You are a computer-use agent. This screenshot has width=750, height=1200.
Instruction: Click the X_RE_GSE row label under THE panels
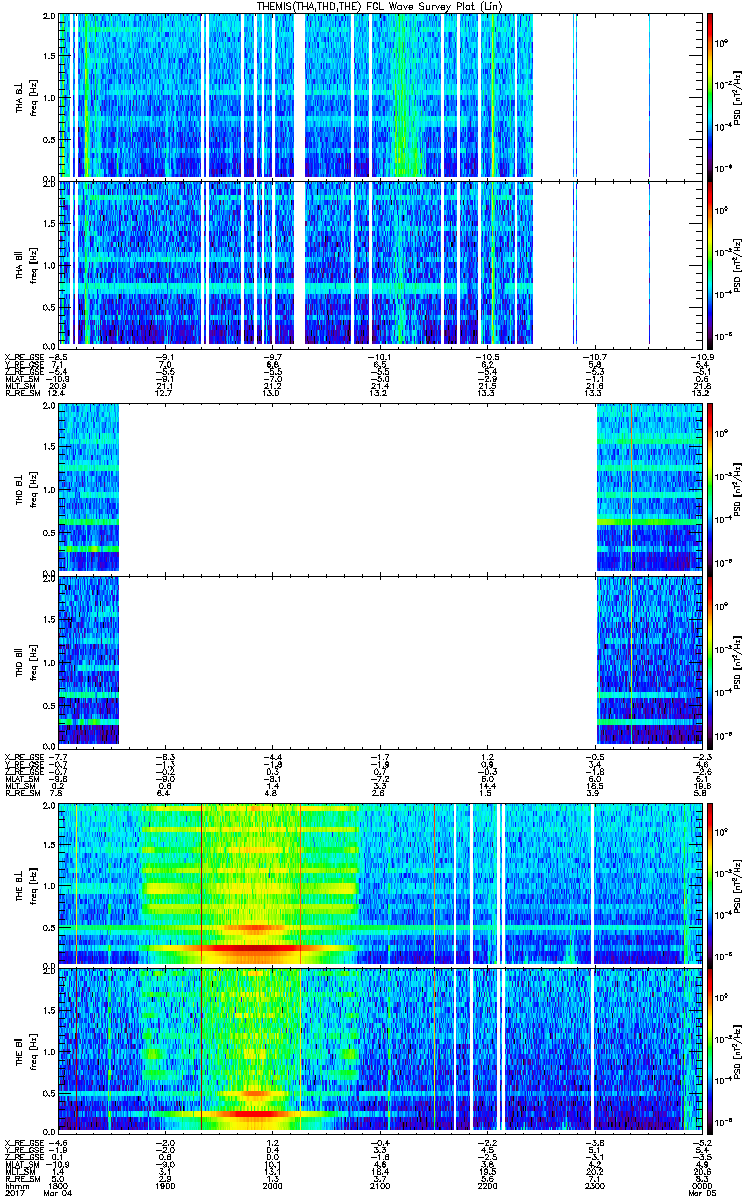tap(24, 1142)
